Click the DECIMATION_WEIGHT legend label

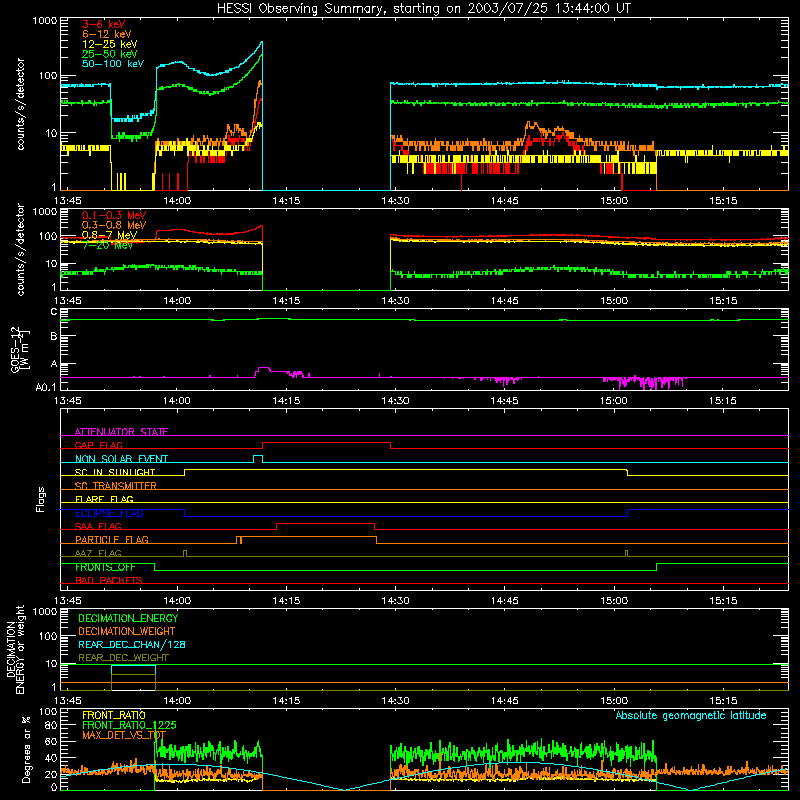(x=127, y=631)
